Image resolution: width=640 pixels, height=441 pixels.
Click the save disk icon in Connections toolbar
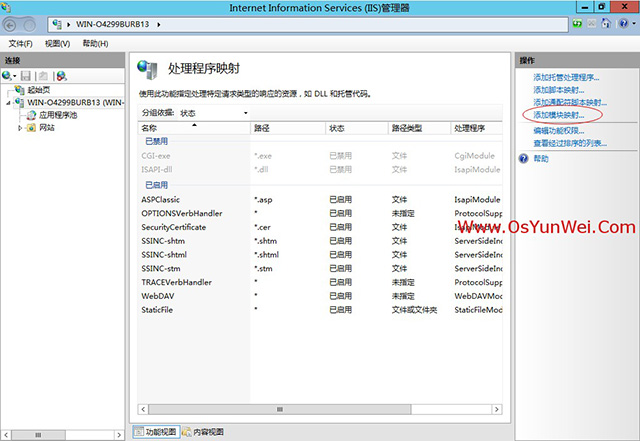pyautogui.click(x=26, y=76)
